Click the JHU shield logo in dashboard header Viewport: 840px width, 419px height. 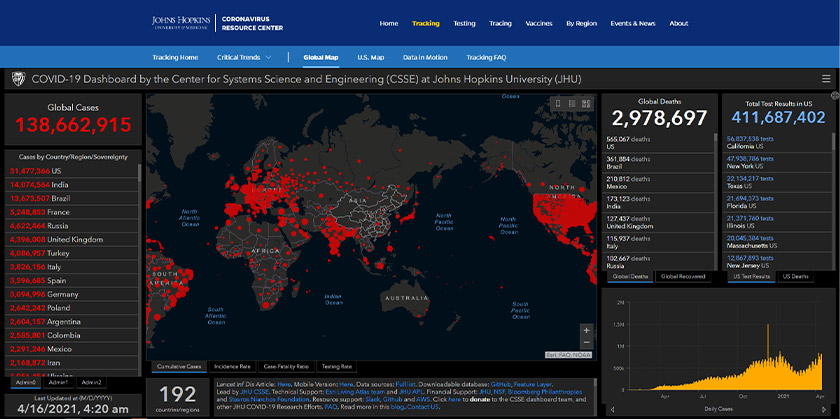(x=17, y=79)
